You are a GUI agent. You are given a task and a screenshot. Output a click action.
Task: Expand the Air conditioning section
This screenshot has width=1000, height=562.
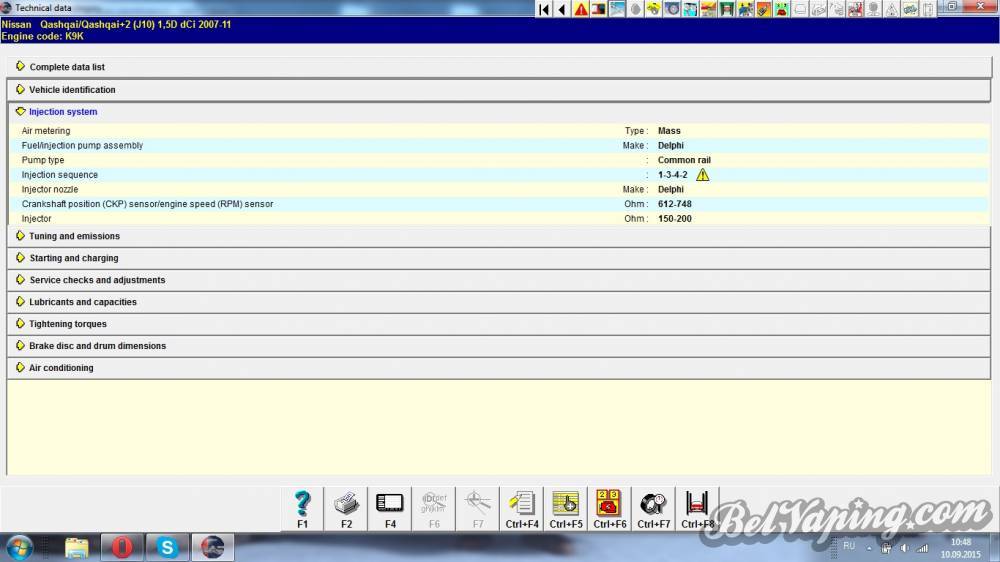pos(499,368)
